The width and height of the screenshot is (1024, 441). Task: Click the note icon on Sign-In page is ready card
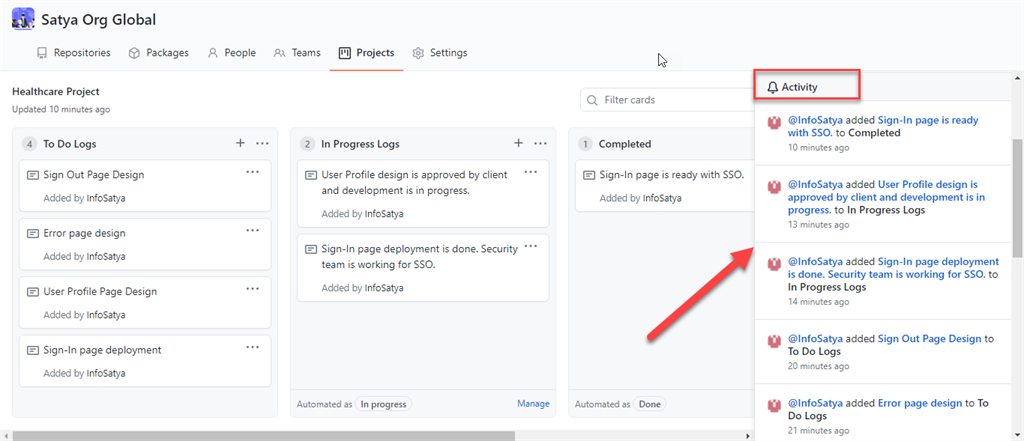(589, 175)
